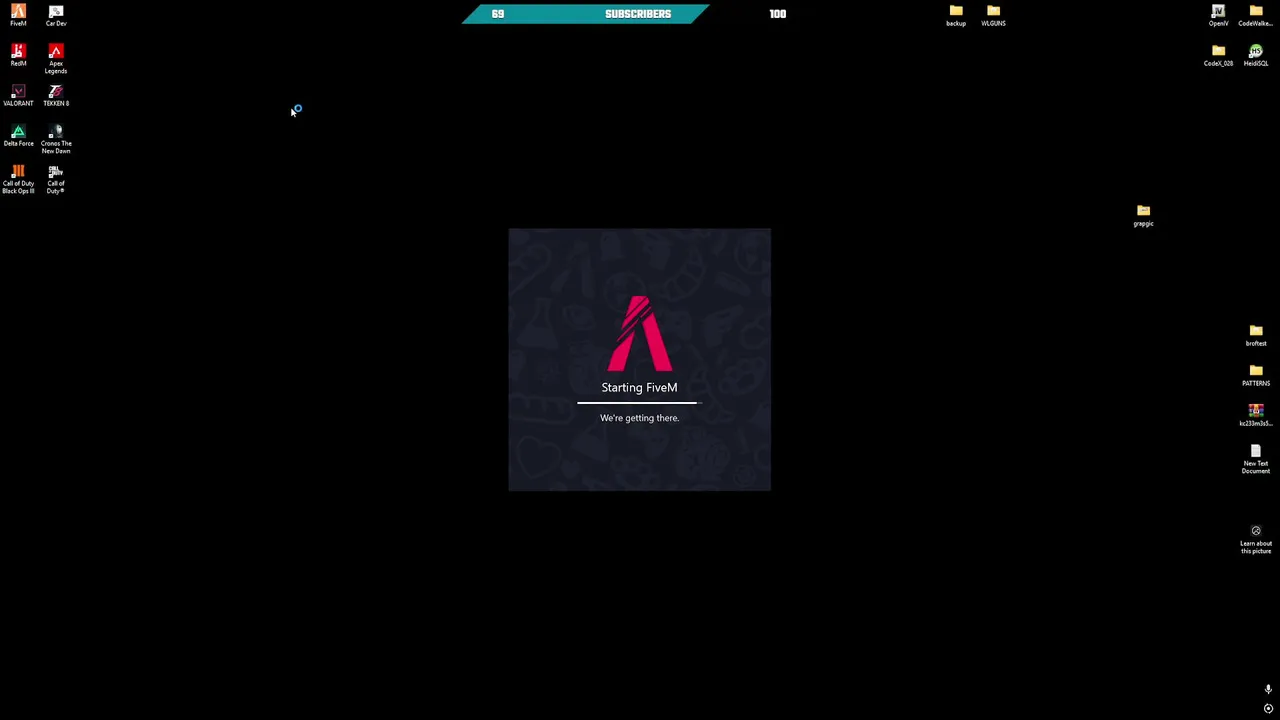Click the "Starting FiveM" title text
Viewport: 1280px width, 720px height.
[639, 387]
